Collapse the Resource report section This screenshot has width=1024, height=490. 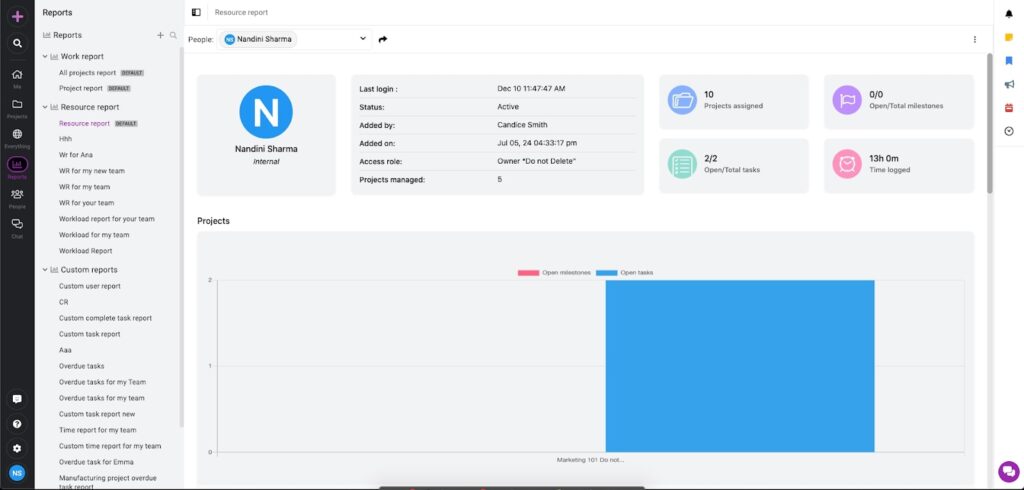coord(45,106)
